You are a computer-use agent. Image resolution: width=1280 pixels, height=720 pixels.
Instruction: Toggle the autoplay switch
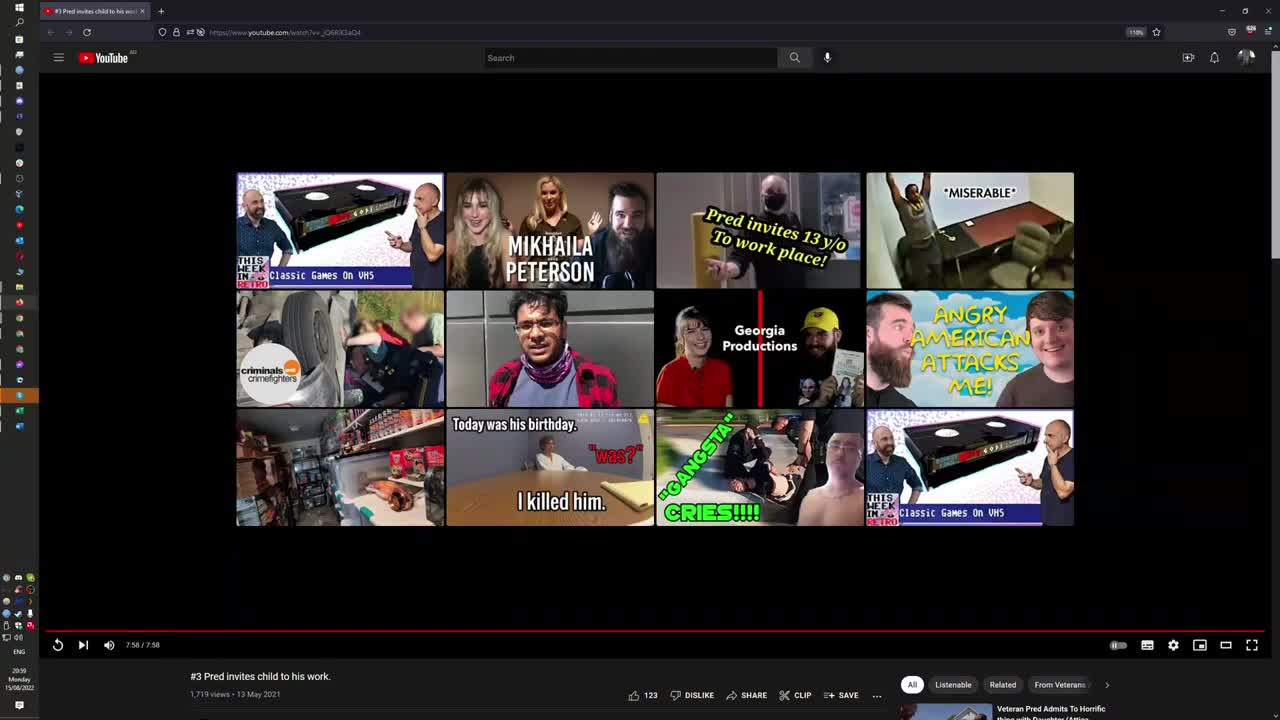pyautogui.click(x=1119, y=645)
